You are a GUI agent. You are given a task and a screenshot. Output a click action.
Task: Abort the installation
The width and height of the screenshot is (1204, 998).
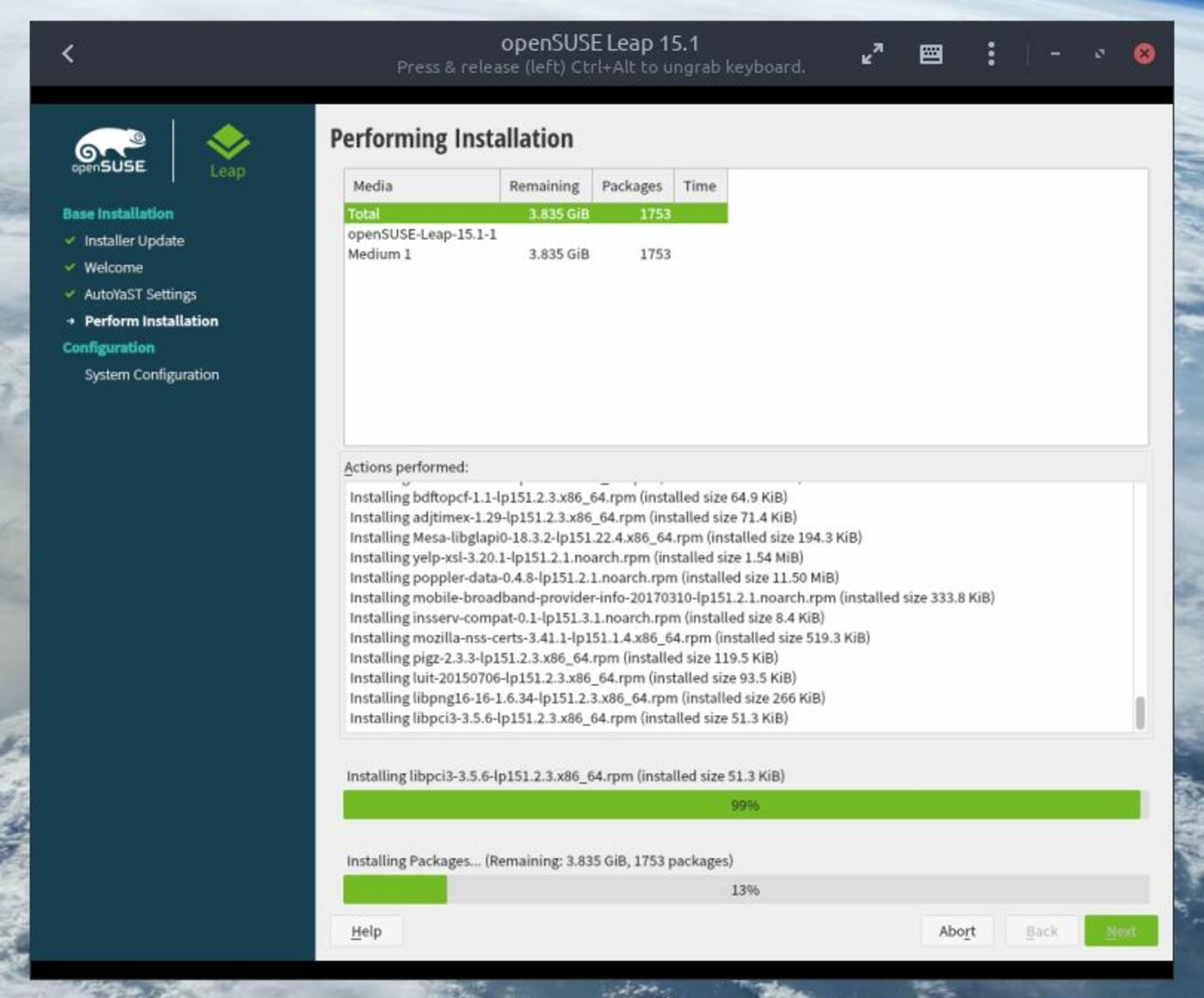(956, 930)
